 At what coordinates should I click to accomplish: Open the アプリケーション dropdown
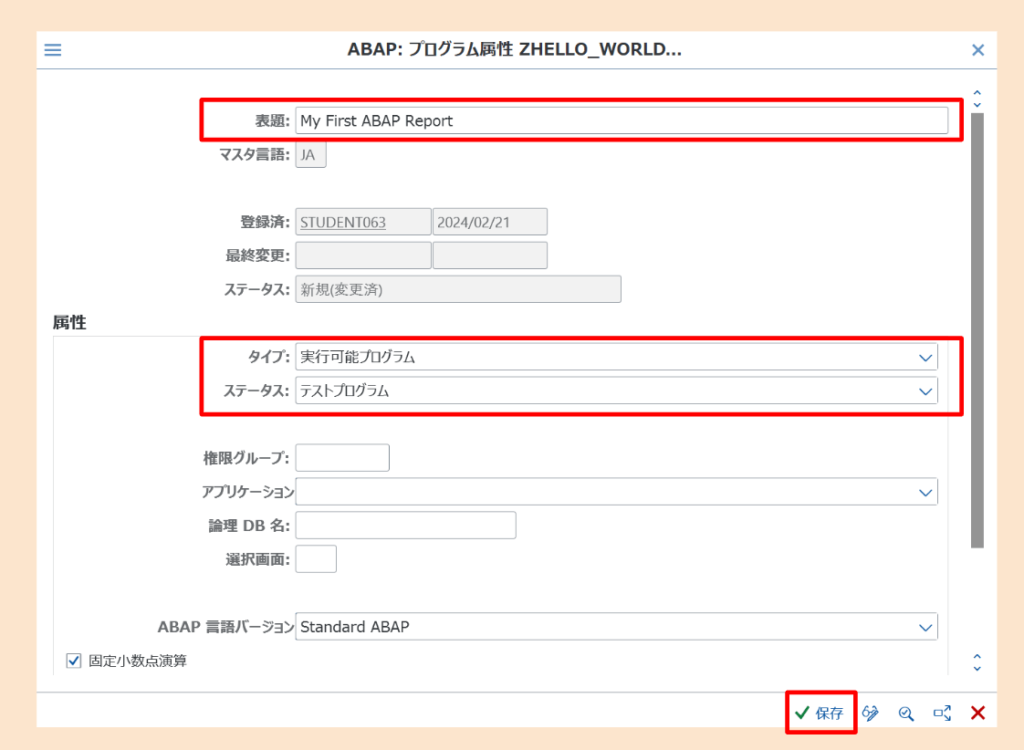pos(925,491)
